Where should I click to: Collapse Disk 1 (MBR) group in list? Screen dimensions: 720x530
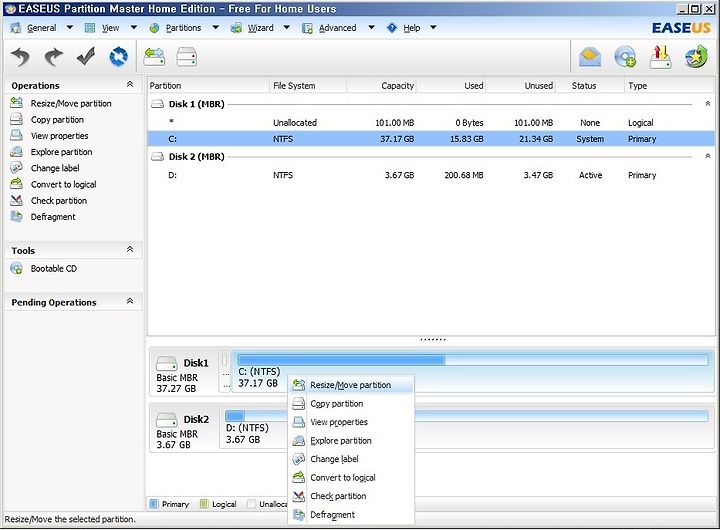click(708, 104)
